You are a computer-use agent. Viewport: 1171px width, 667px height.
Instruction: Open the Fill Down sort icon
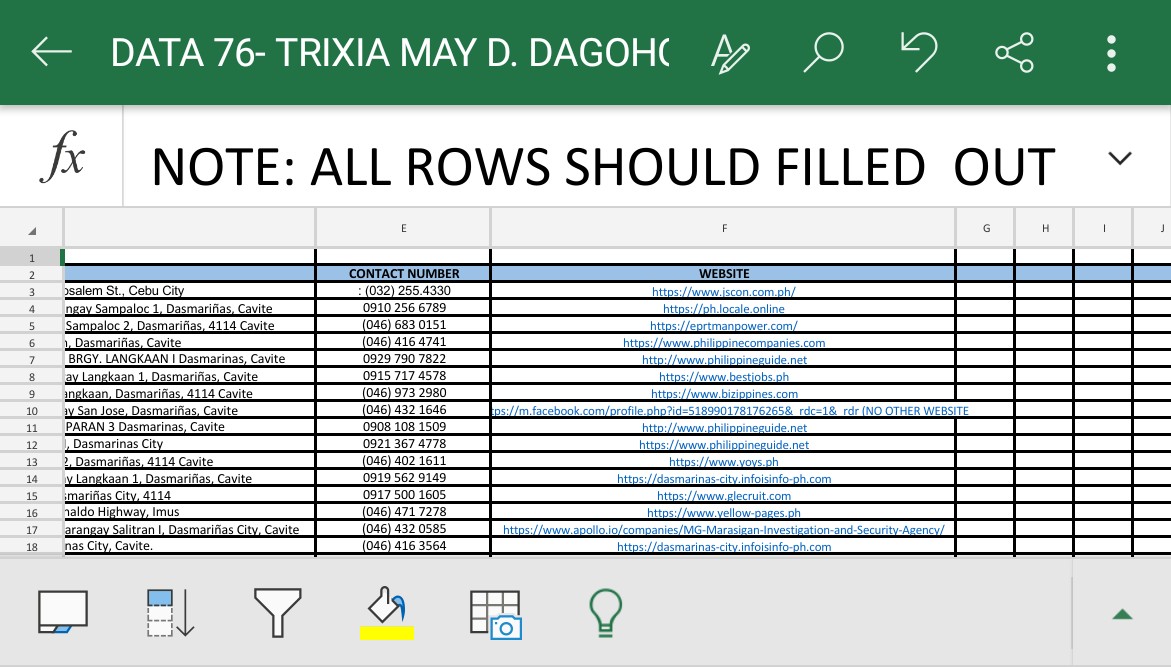coord(170,611)
